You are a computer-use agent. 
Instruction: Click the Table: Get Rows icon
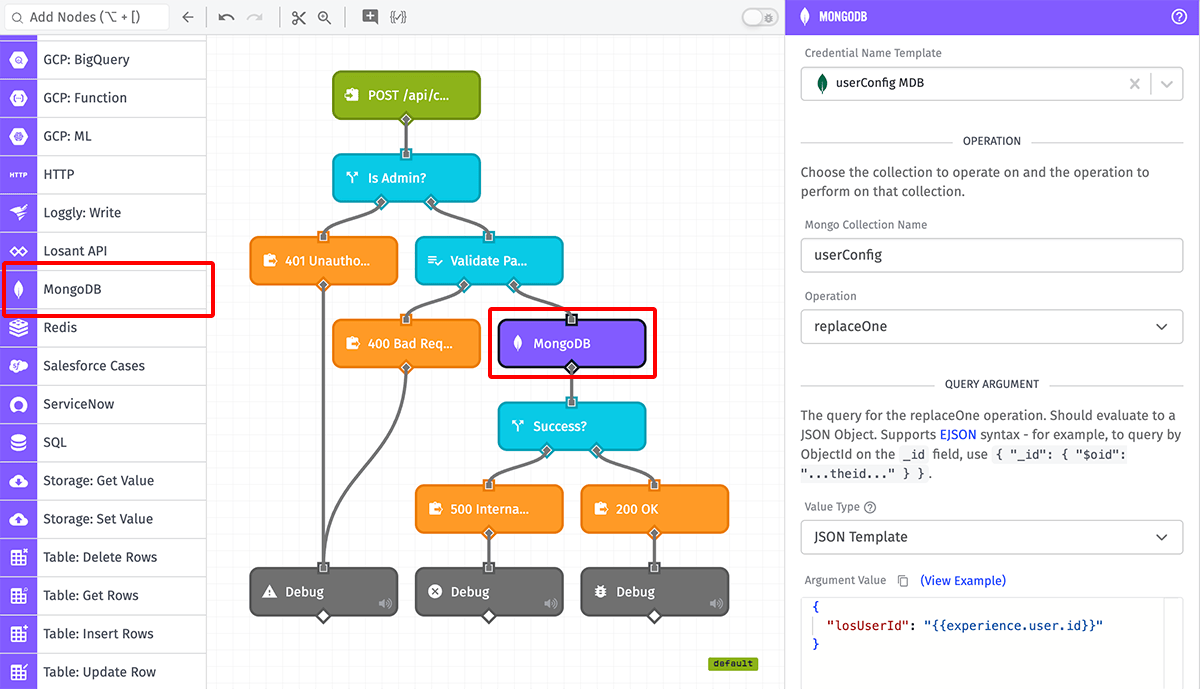[x=18, y=596]
